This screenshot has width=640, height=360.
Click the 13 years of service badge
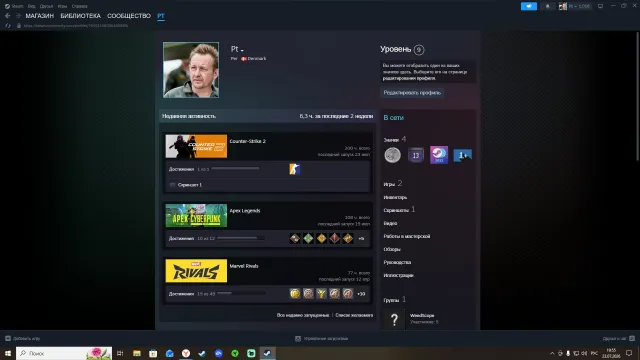(416, 155)
